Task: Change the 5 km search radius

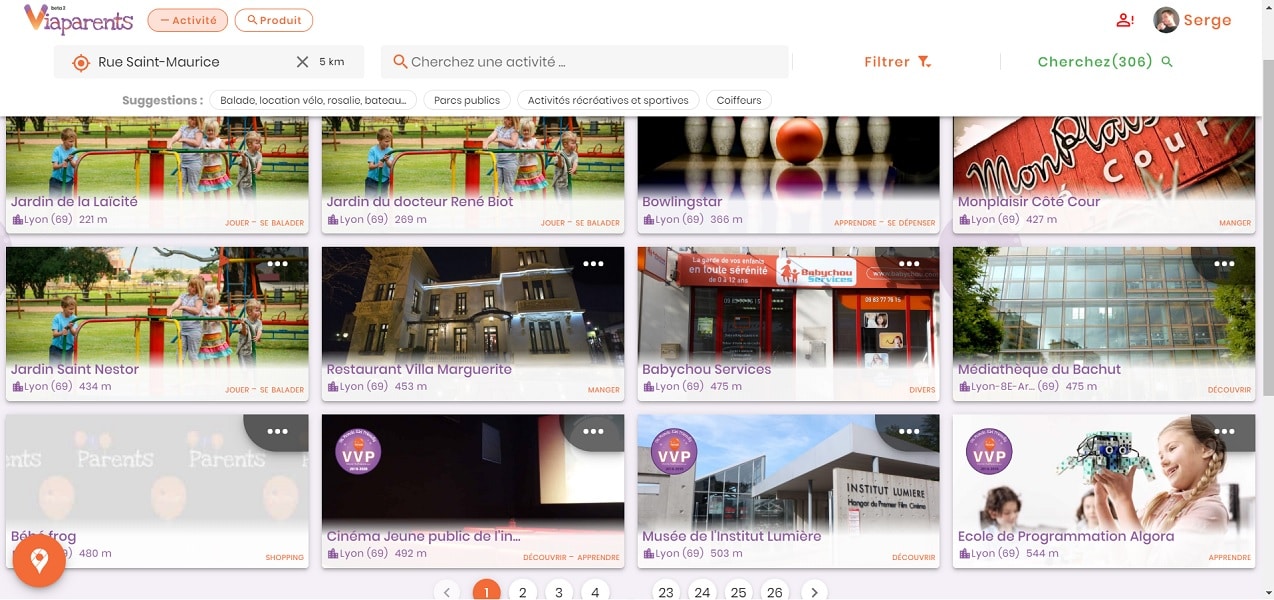Action: click(x=332, y=62)
